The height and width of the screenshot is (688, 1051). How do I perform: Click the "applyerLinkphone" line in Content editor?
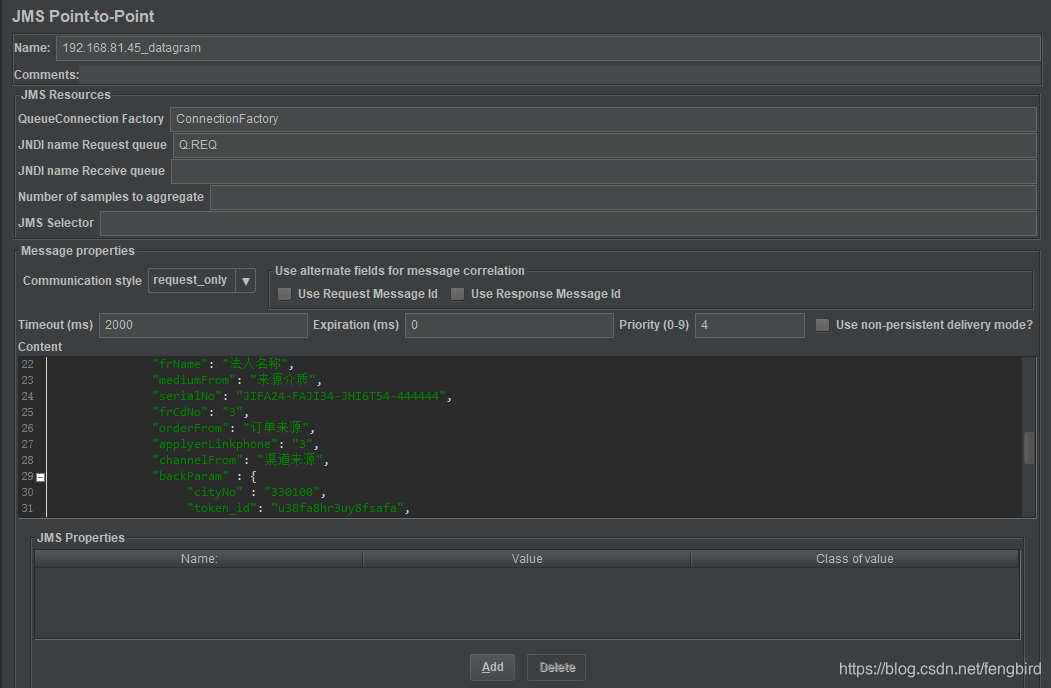click(235, 444)
